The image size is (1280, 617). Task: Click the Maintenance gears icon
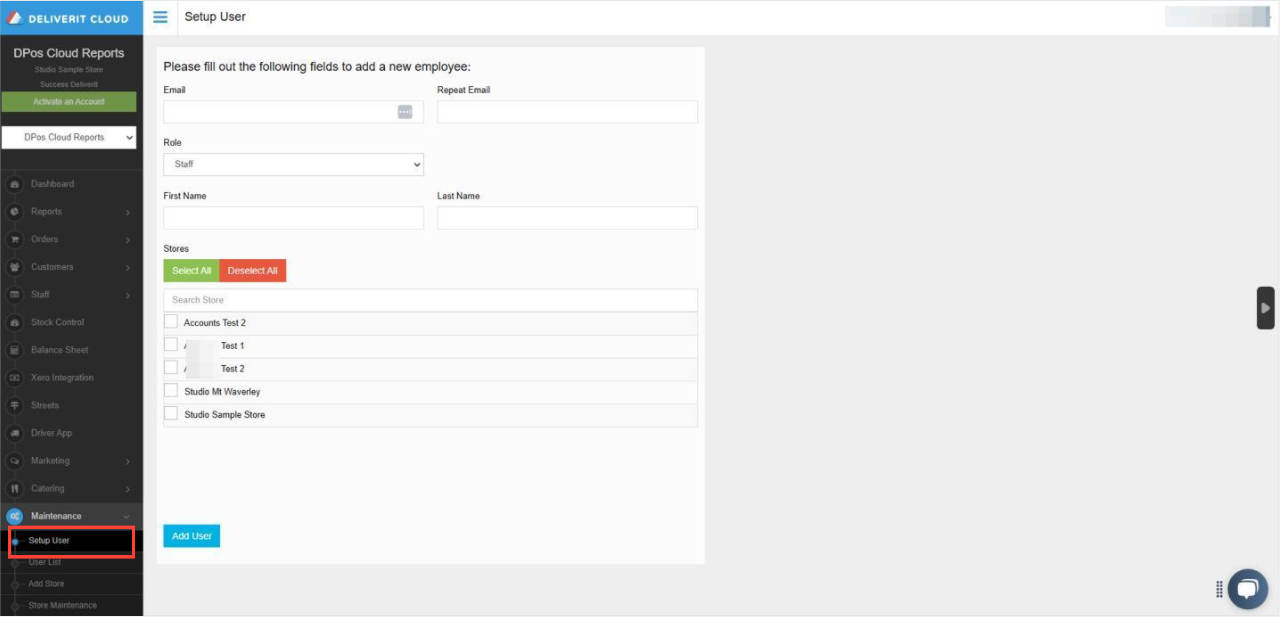tap(14, 516)
